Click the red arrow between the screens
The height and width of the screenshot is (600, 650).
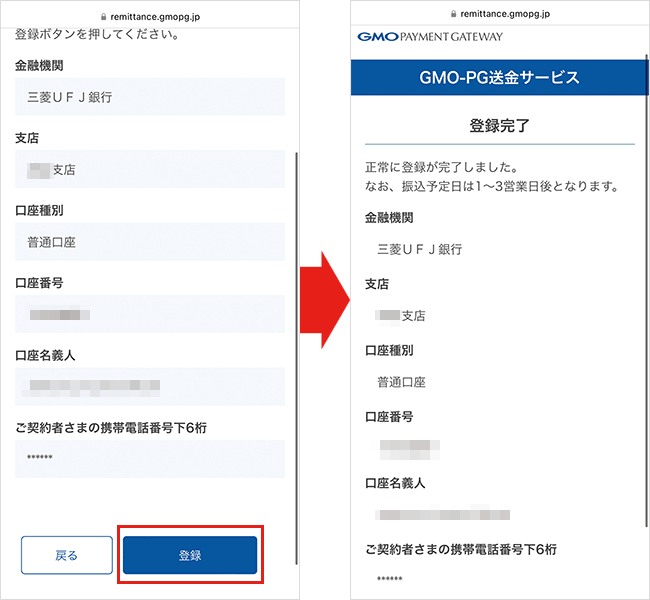pyautogui.click(x=324, y=299)
